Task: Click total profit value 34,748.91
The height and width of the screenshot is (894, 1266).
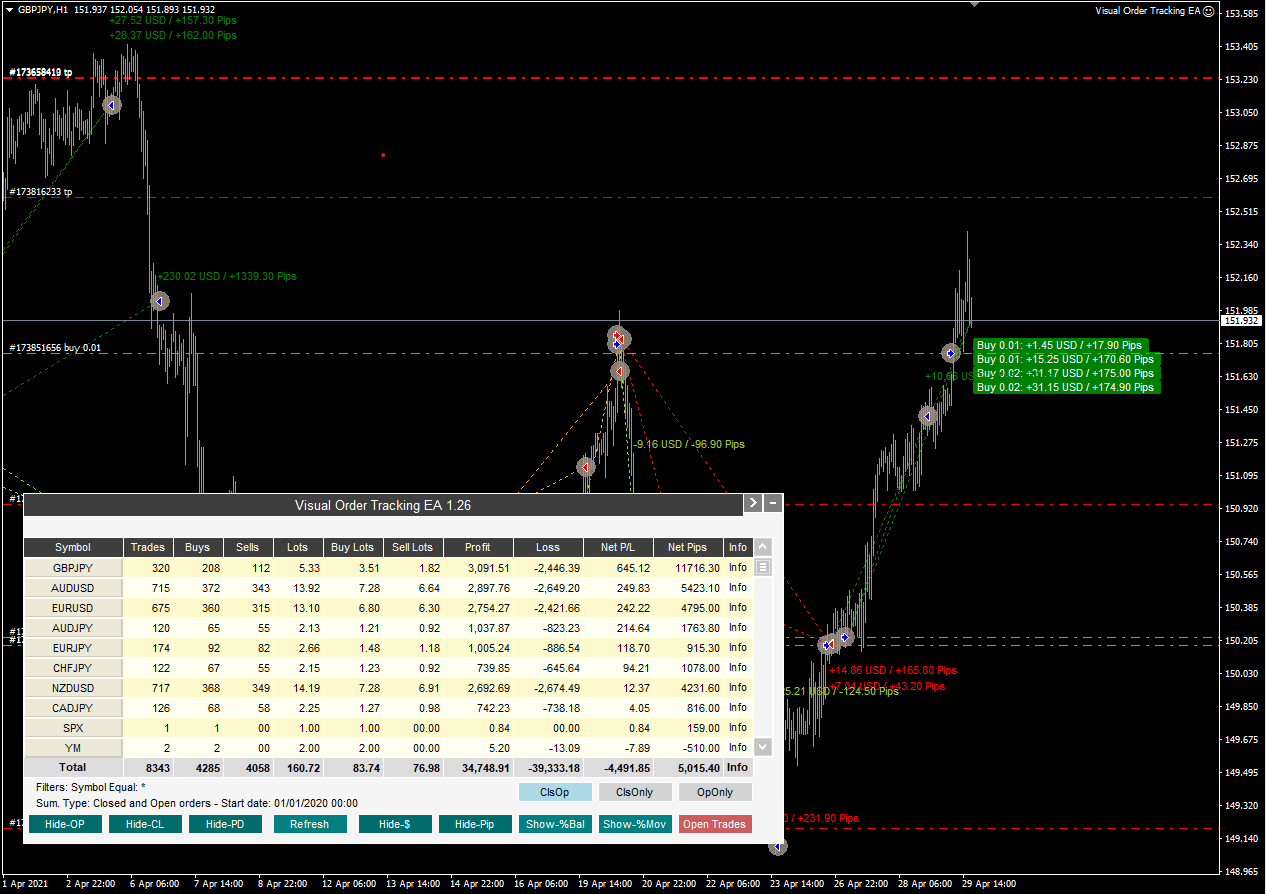Action: coord(482,767)
